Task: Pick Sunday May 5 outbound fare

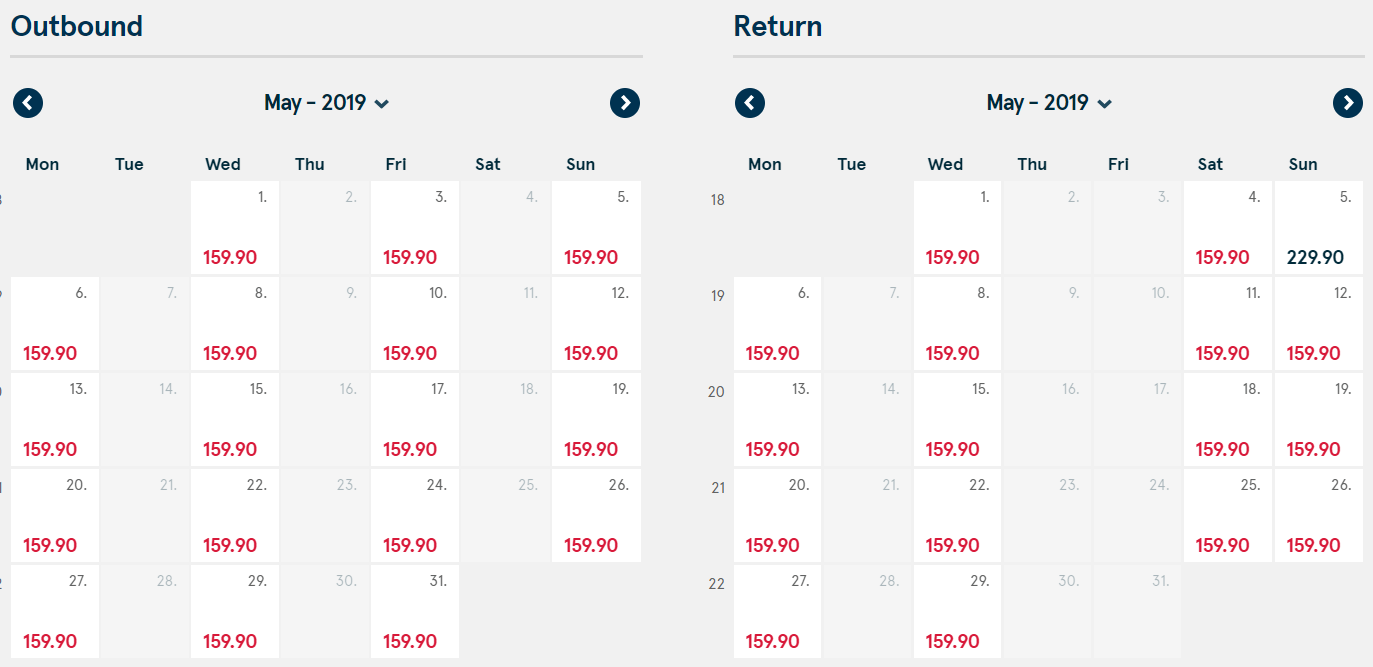Action: point(596,227)
